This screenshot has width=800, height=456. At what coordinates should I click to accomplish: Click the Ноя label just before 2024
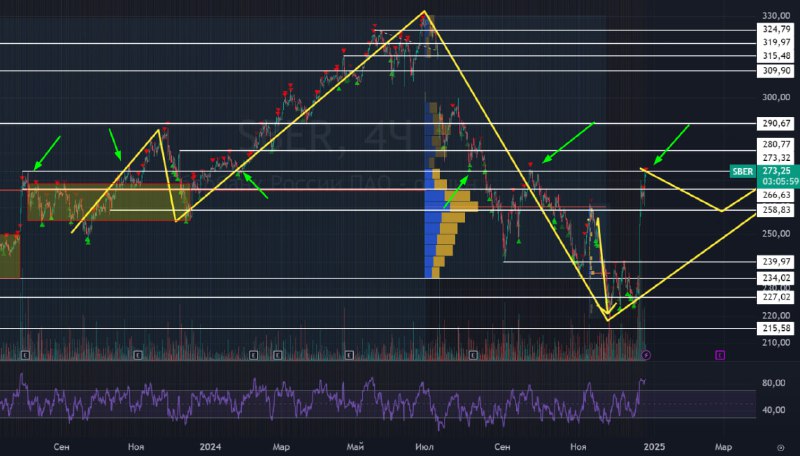tap(136, 447)
